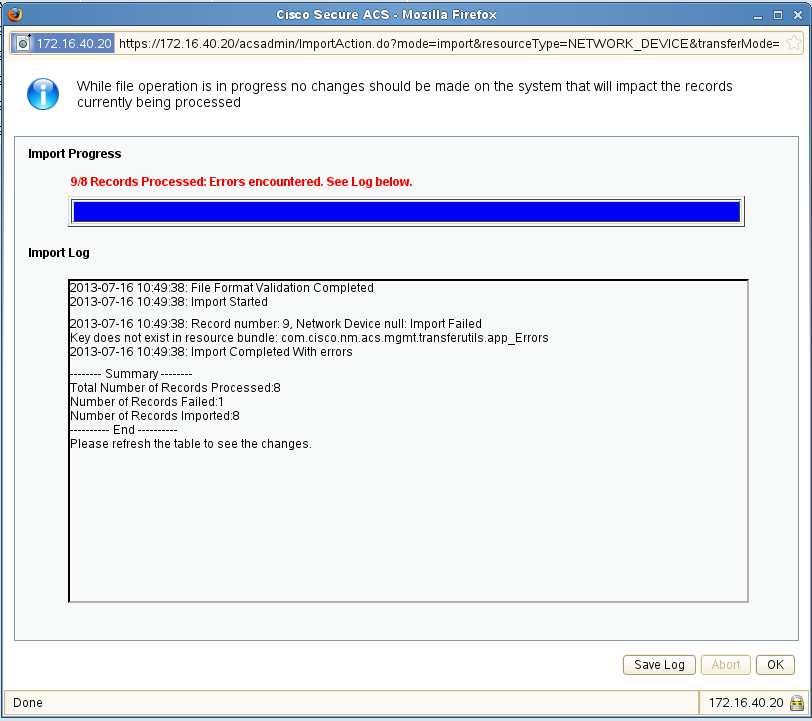Click the blue import progress bar
This screenshot has width=812, height=721.
pyautogui.click(x=407, y=211)
